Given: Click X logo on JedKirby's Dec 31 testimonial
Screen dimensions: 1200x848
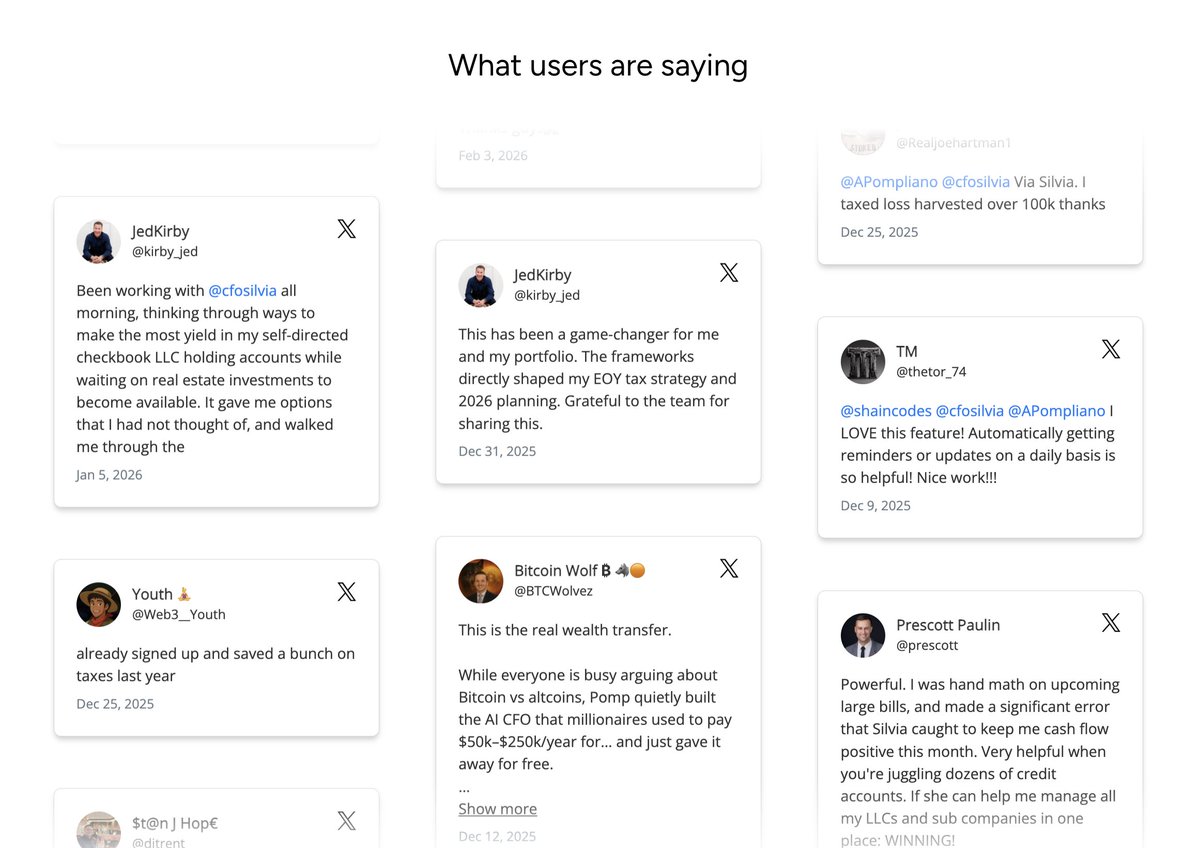Looking at the screenshot, I should tap(729, 272).
